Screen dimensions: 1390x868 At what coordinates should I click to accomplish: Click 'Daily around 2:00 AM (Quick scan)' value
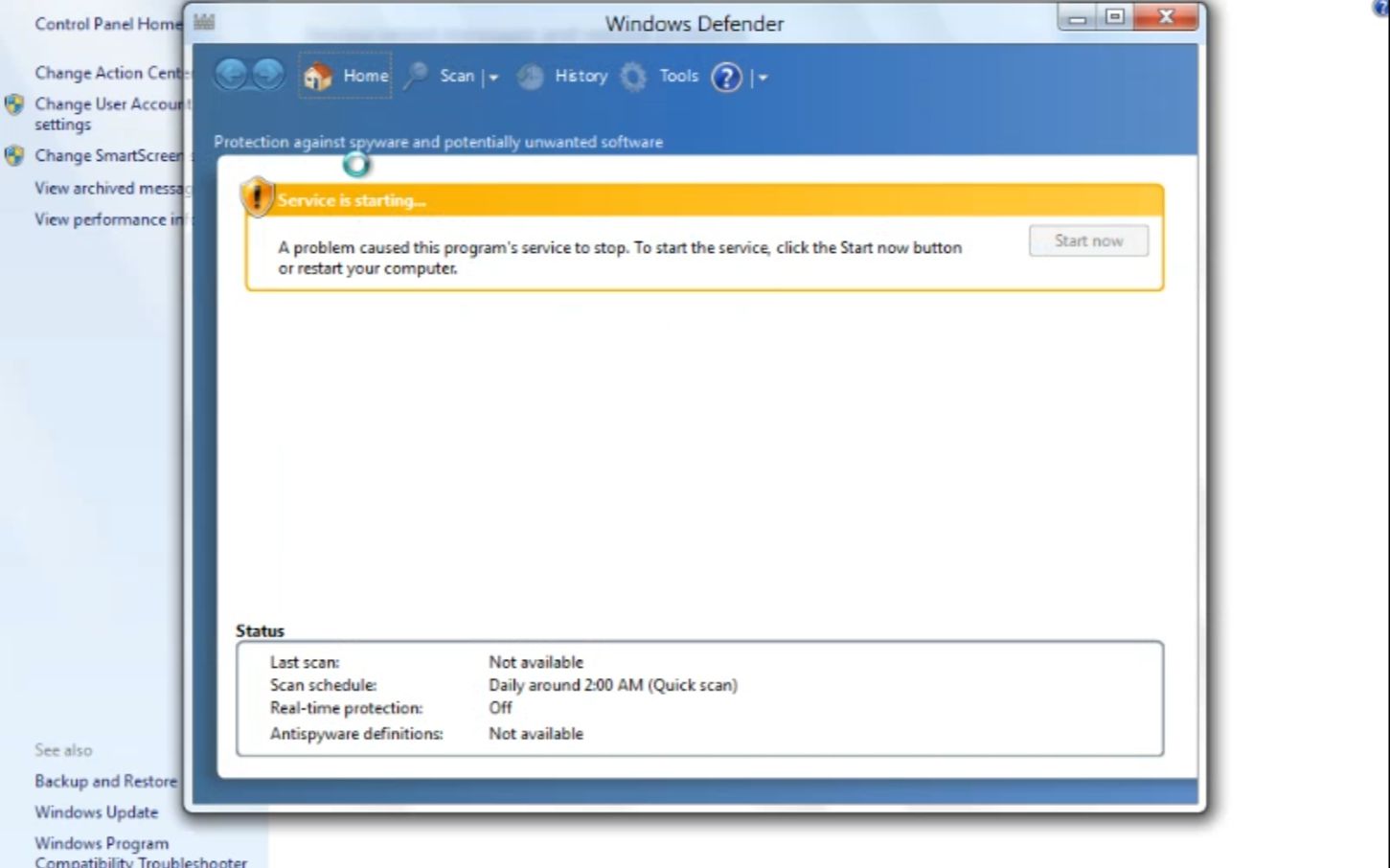(613, 685)
